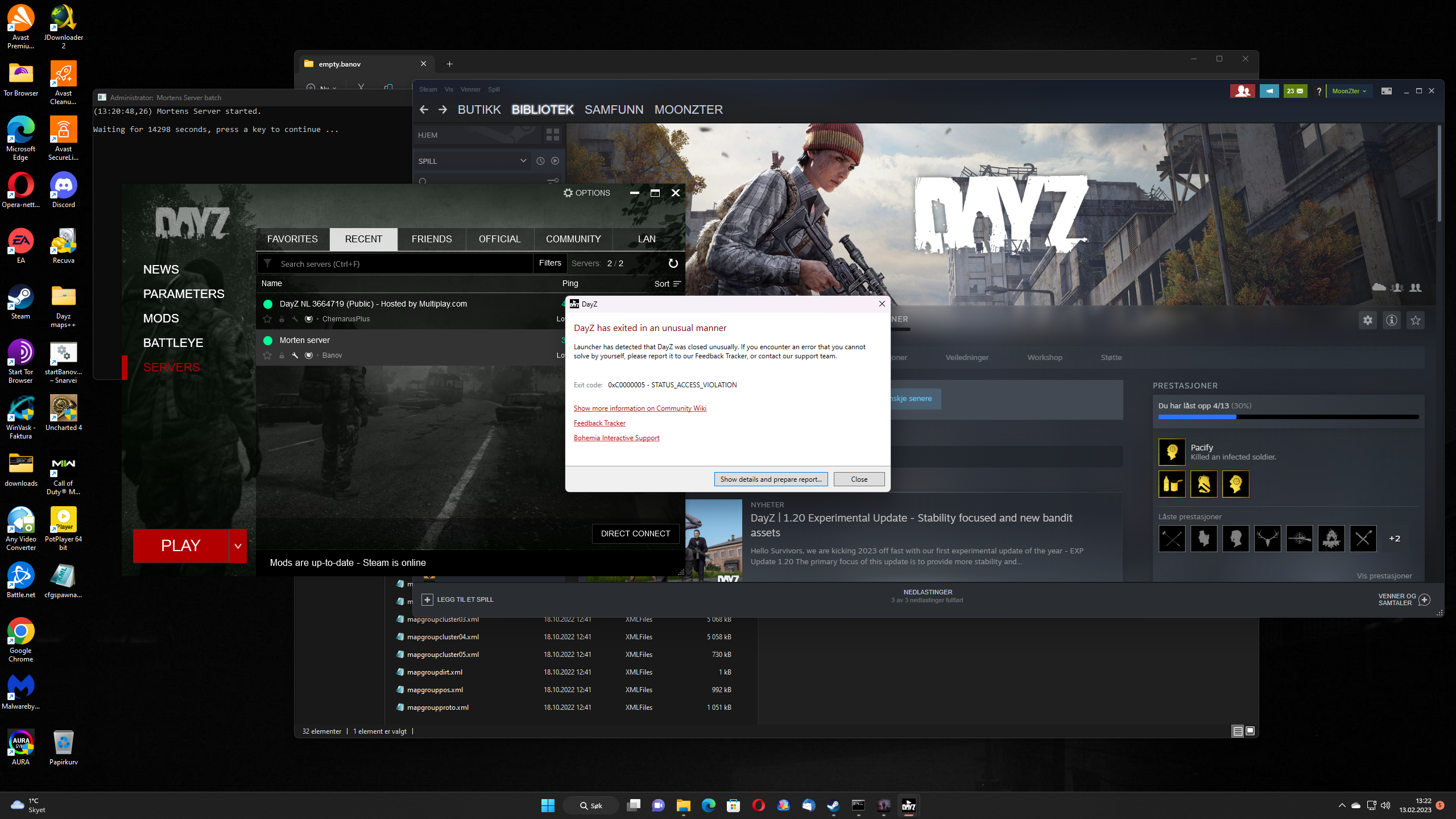This screenshot has height=819, width=1456.
Task: Open new tab plus in Explorer window
Action: (449, 64)
